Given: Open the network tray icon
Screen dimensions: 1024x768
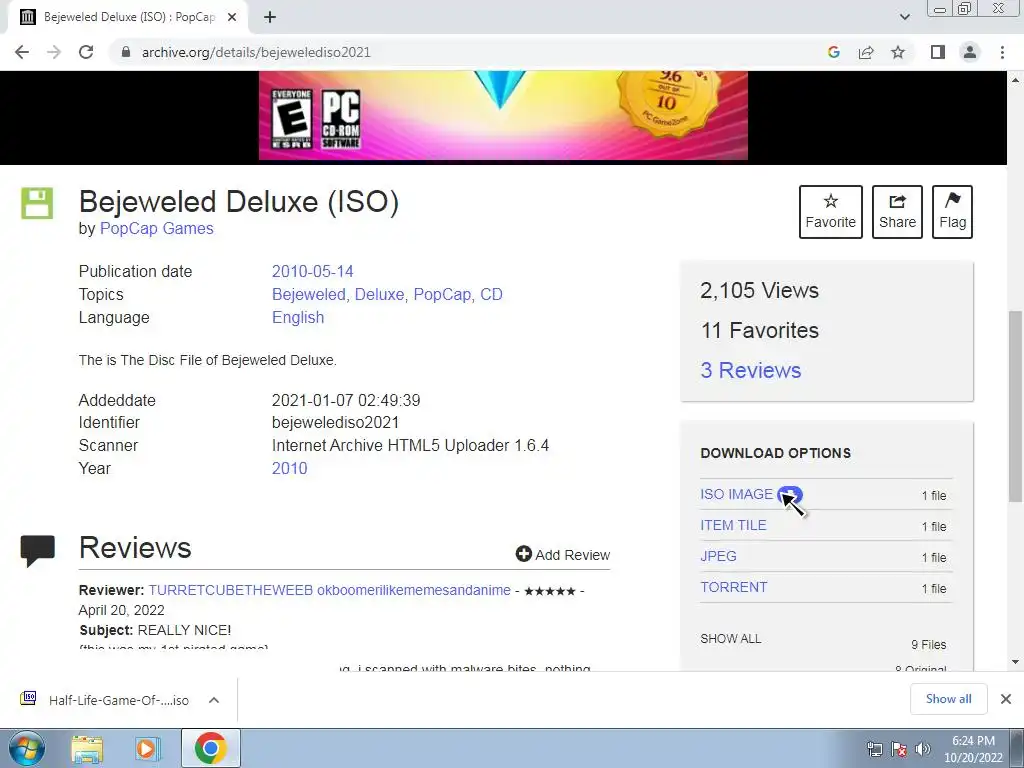Looking at the screenshot, I should click(x=874, y=749).
